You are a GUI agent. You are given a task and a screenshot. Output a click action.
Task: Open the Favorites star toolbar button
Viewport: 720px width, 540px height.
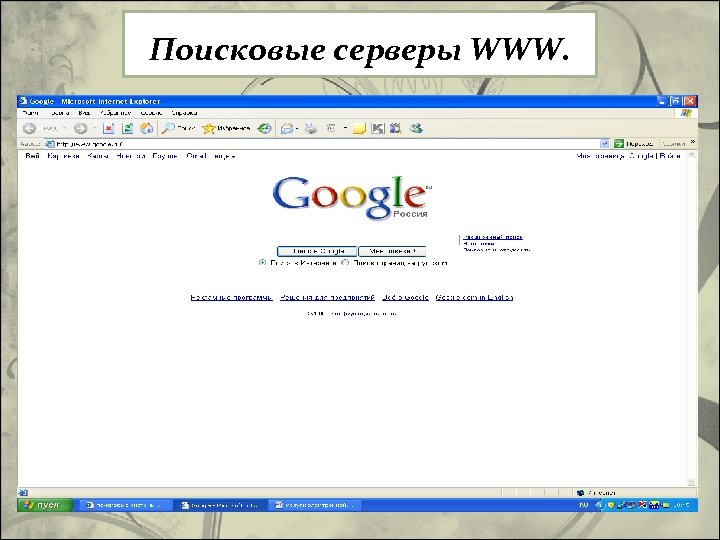pyautogui.click(x=226, y=129)
